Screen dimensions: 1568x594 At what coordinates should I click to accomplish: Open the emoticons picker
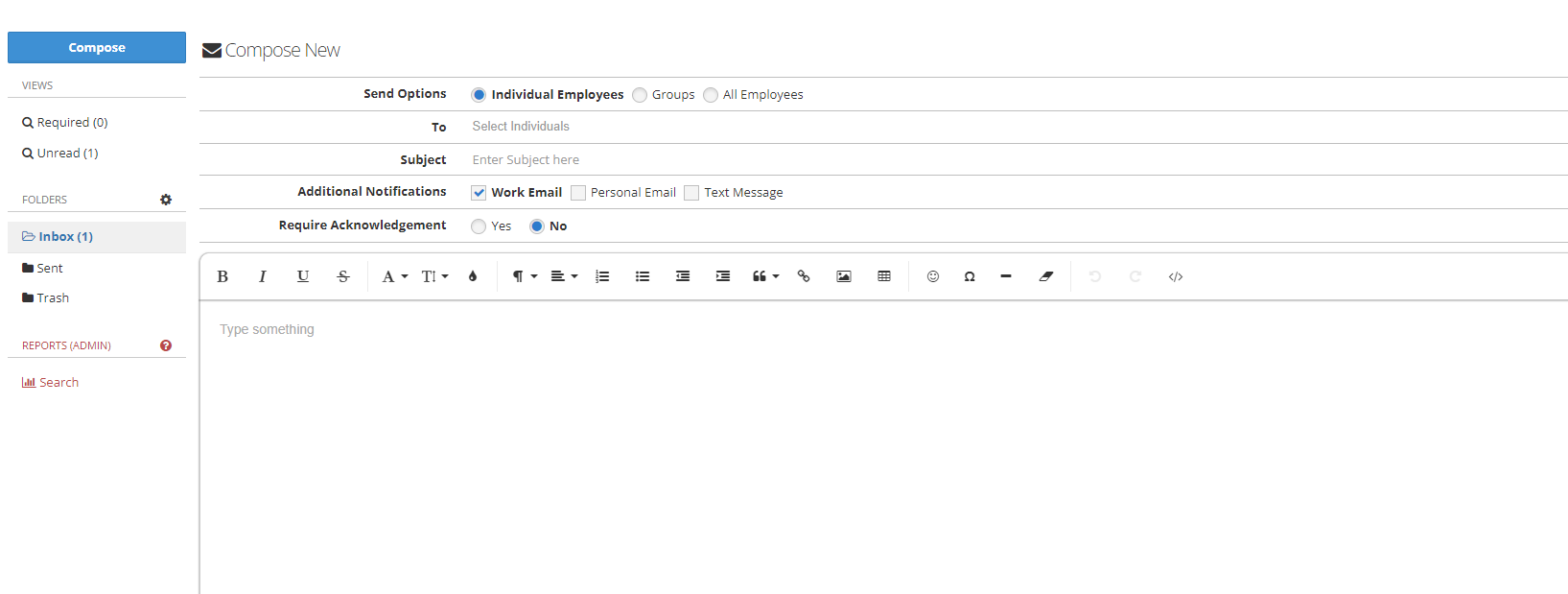tap(933, 276)
